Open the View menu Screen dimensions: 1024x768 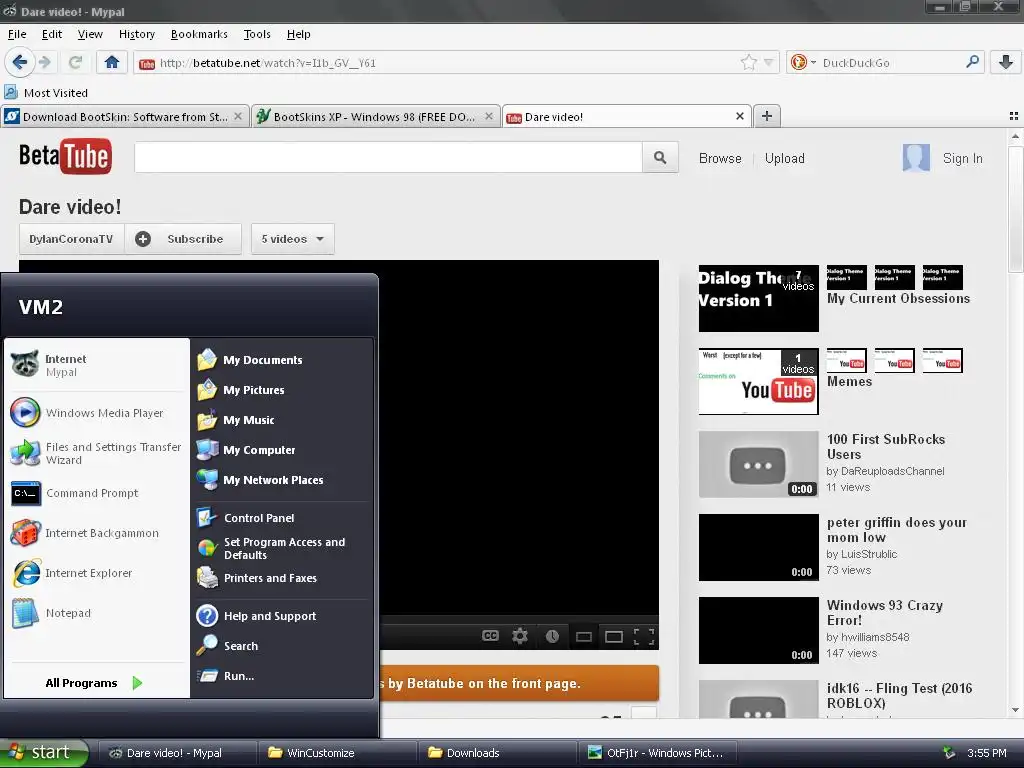pos(90,34)
